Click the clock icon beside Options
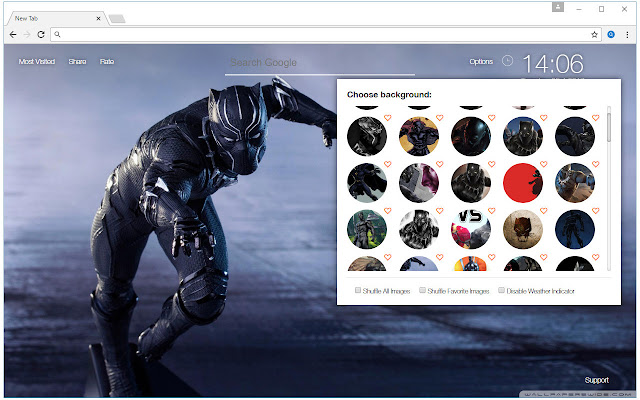The height and width of the screenshot is (400, 640). [x=507, y=61]
